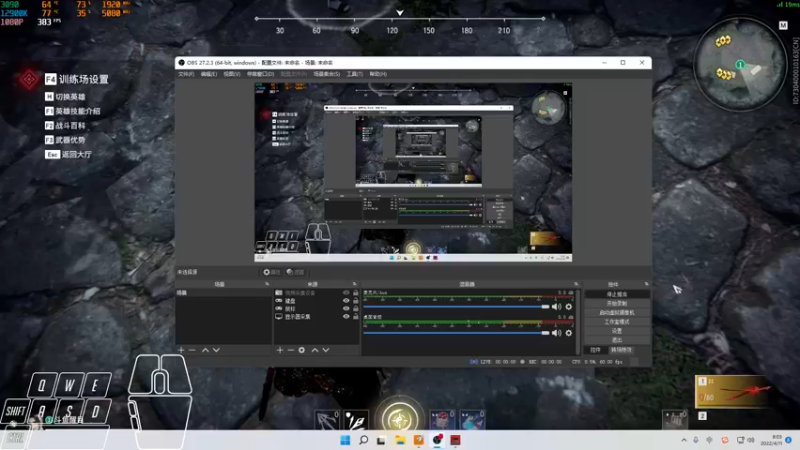Add a new source with the Sources plus icon
This screenshot has width=800, height=450.
pos(280,350)
